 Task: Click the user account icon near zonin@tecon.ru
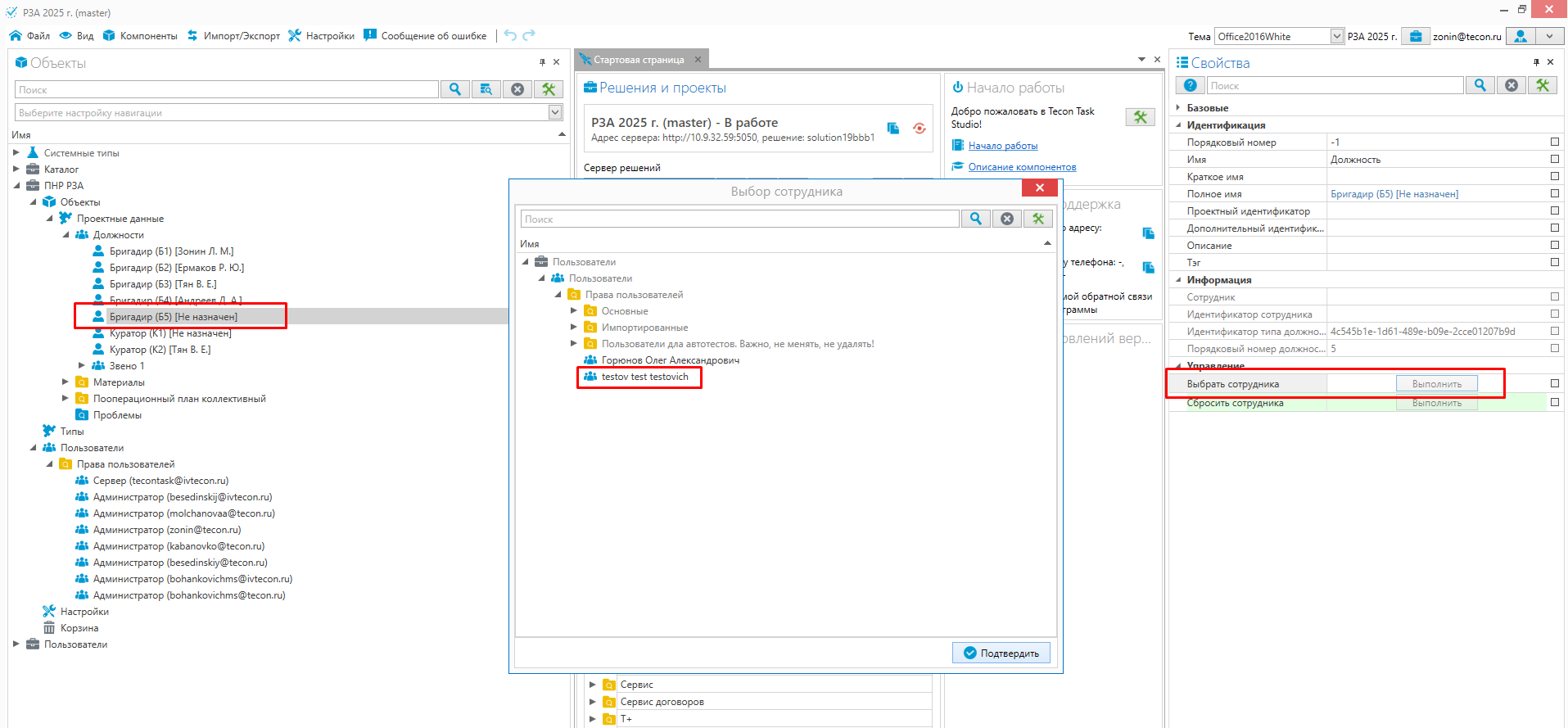pos(1521,36)
